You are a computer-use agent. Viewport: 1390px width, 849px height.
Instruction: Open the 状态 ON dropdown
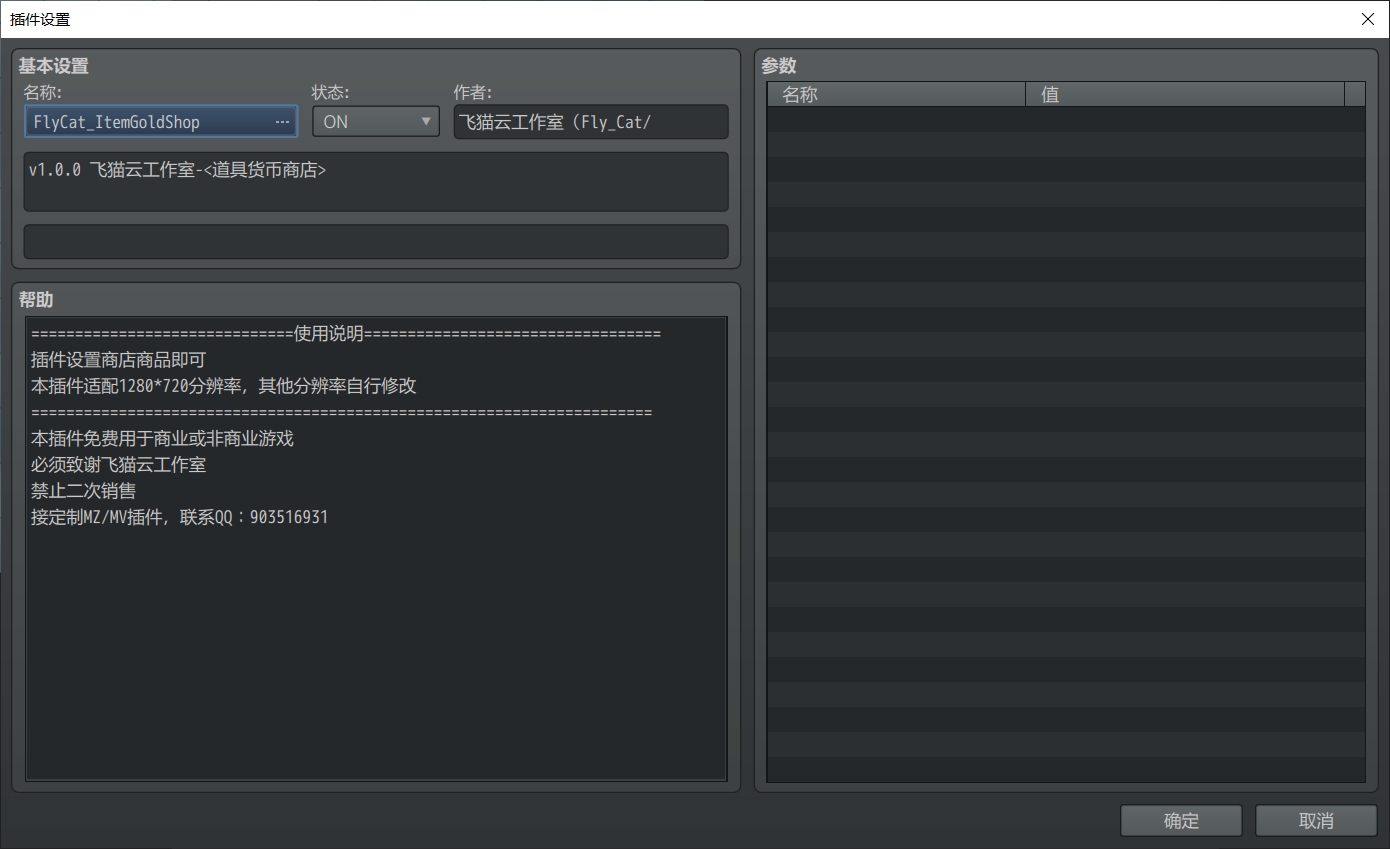376,122
